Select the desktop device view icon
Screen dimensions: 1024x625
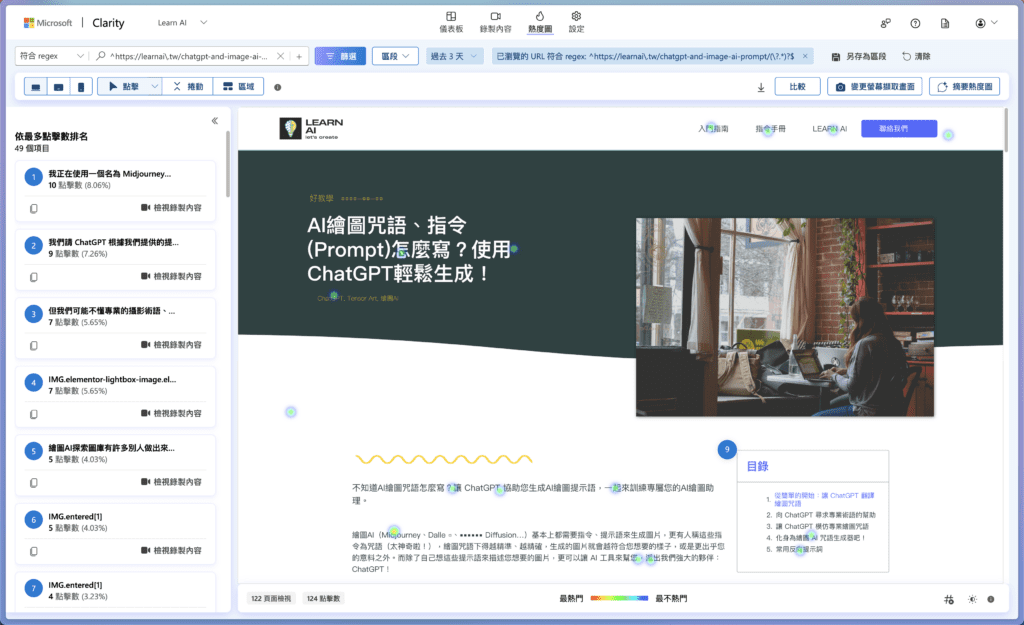[36, 87]
